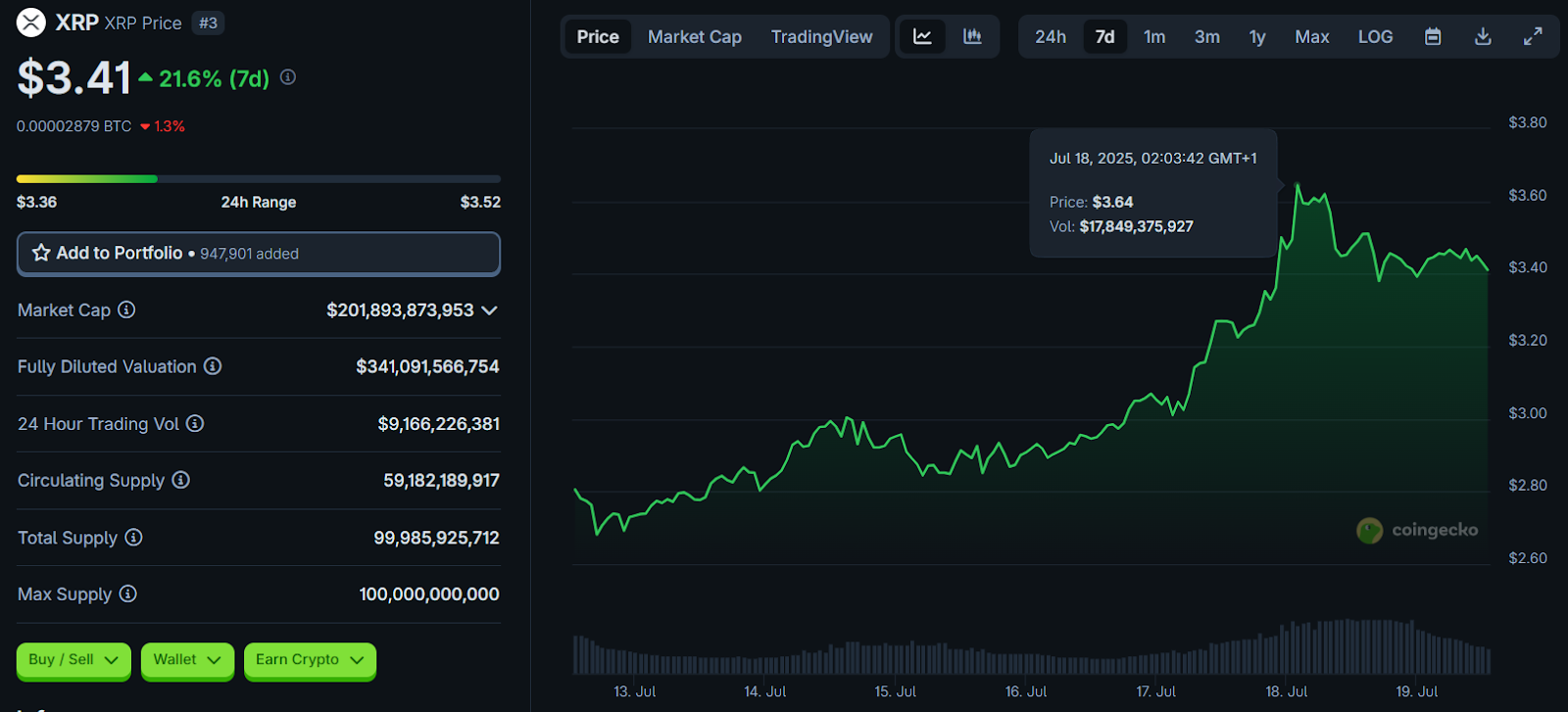Click the 24h Range progress bar
This screenshot has height=712, width=1568.
coord(259,179)
